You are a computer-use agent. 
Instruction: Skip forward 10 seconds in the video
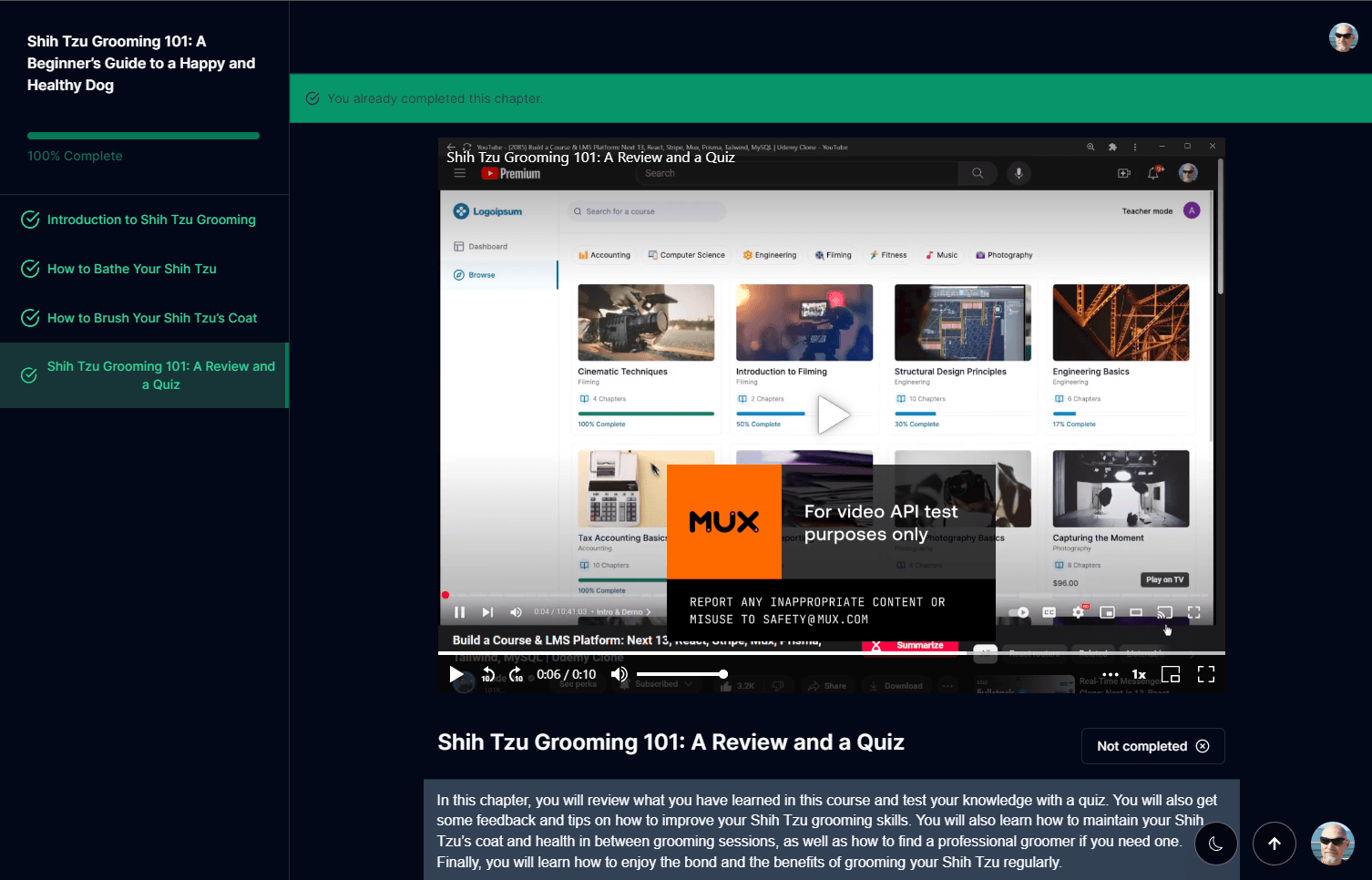(x=517, y=674)
